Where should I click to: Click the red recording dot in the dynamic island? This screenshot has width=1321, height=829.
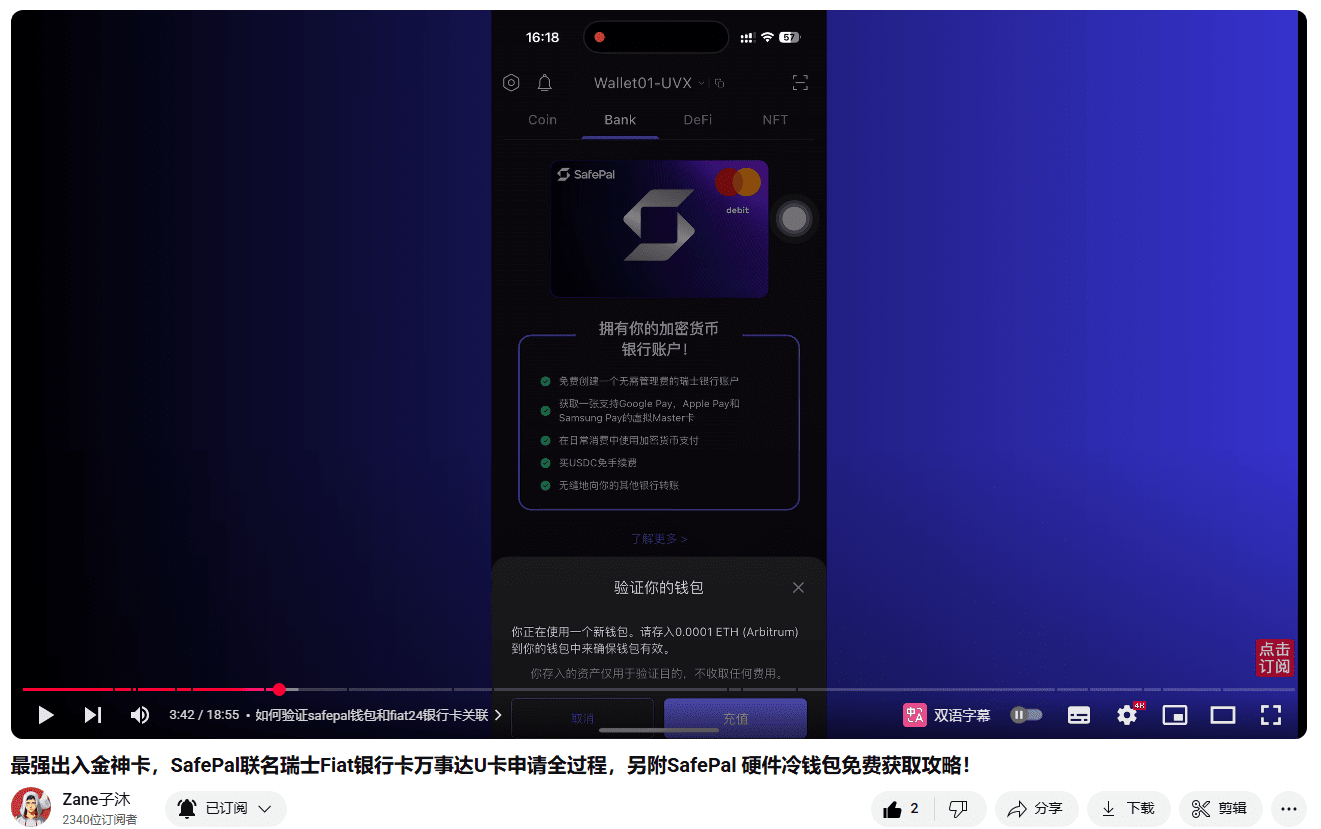(600, 37)
